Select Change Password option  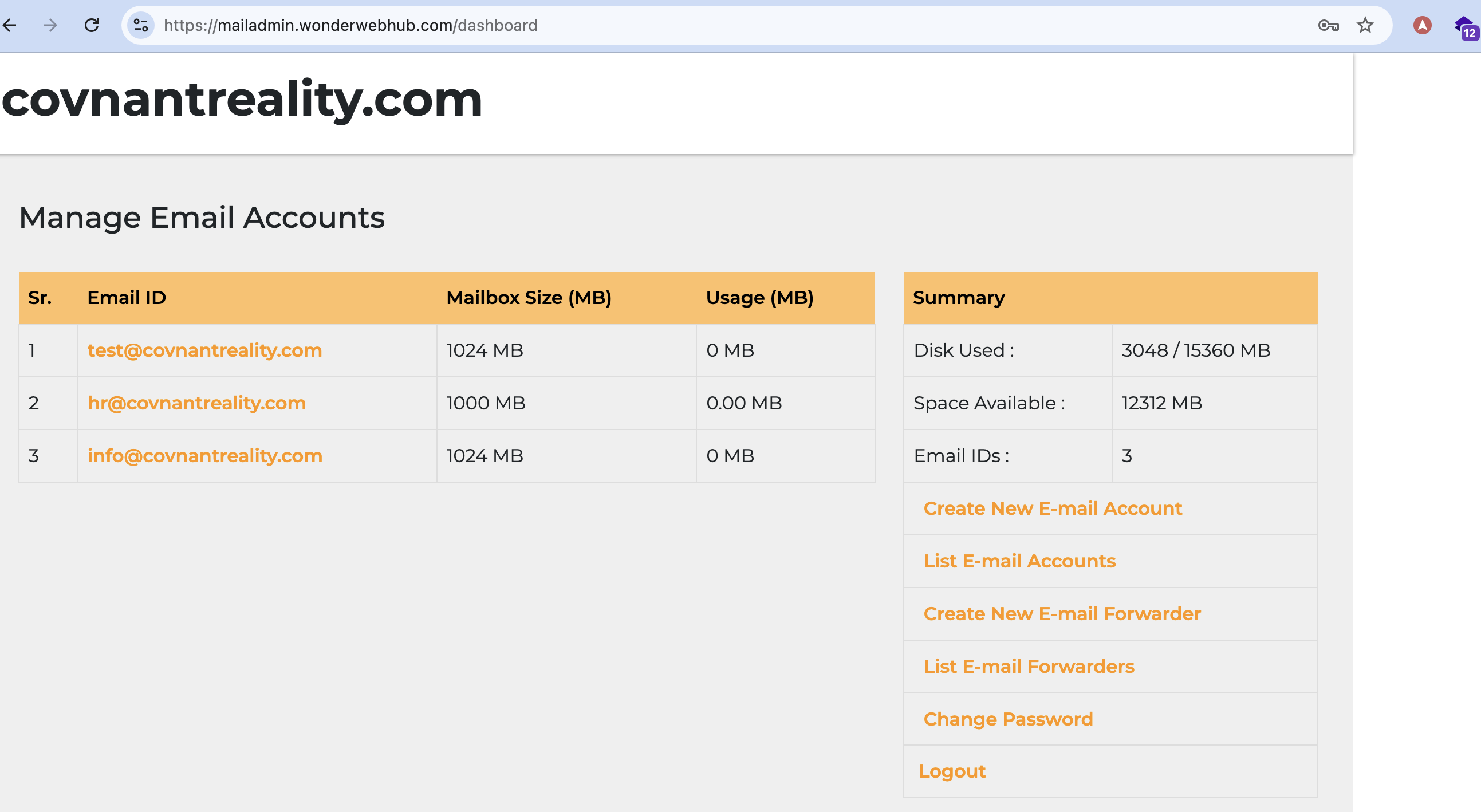pyautogui.click(x=1008, y=719)
